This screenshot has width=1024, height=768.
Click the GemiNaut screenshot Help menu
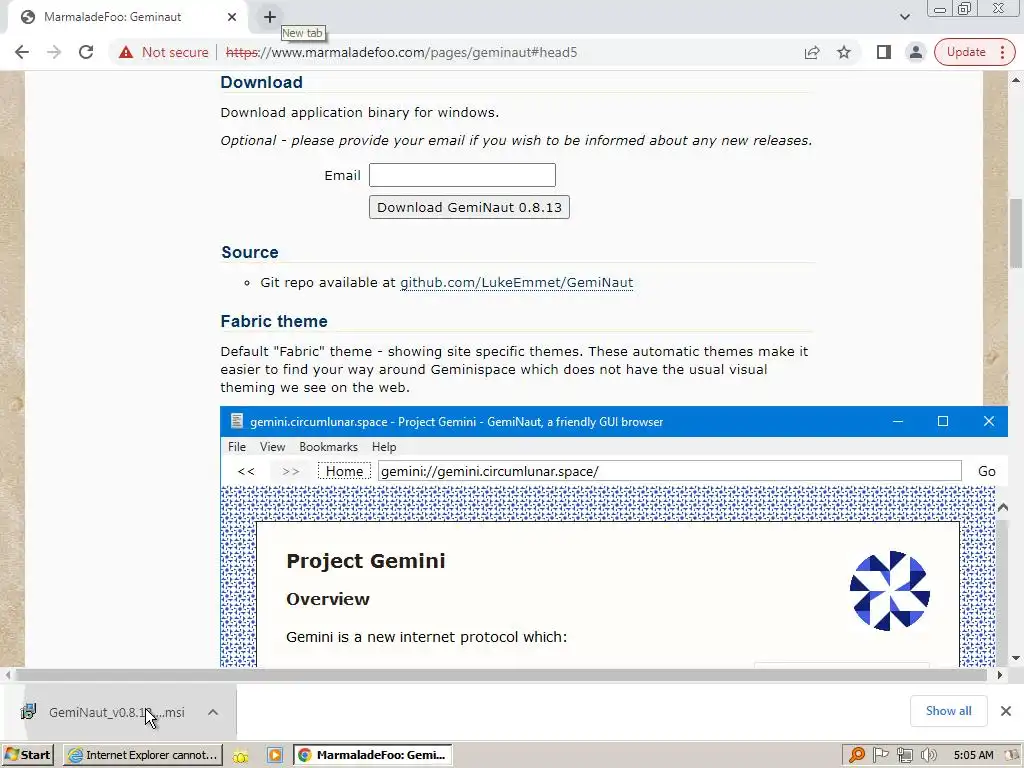click(x=384, y=447)
